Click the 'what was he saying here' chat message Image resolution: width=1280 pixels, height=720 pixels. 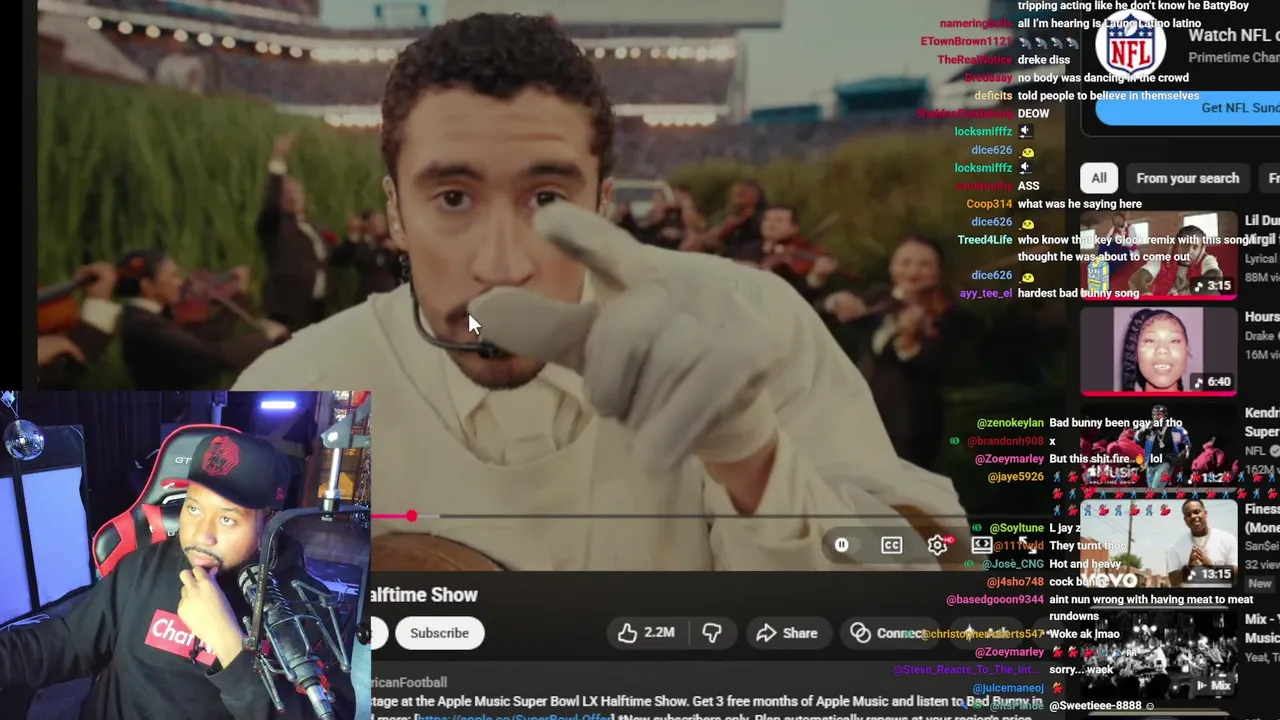coord(1079,204)
